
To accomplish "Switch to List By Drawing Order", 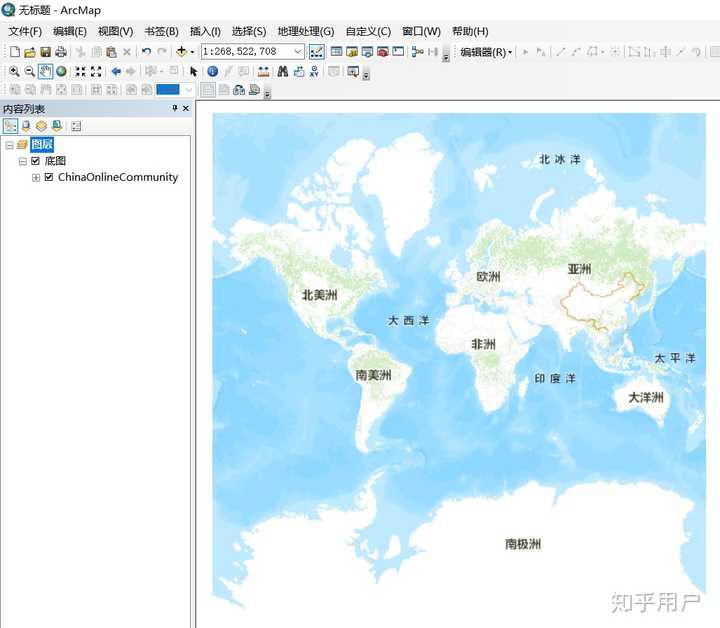I will click(x=11, y=126).
